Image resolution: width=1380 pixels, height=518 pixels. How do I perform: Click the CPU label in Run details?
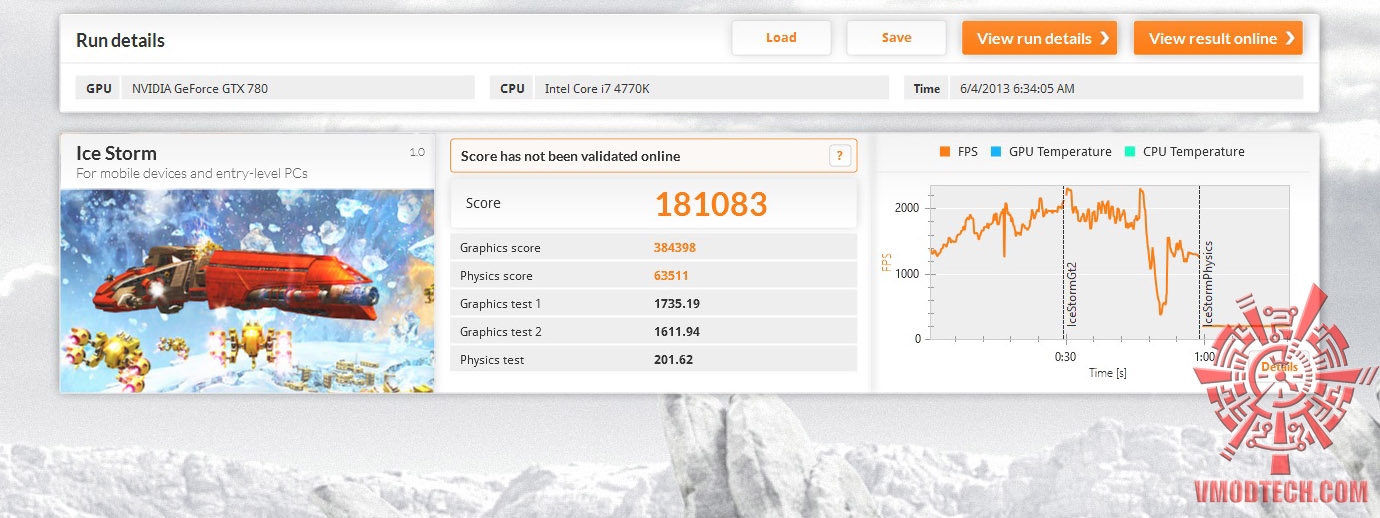(x=512, y=88)
